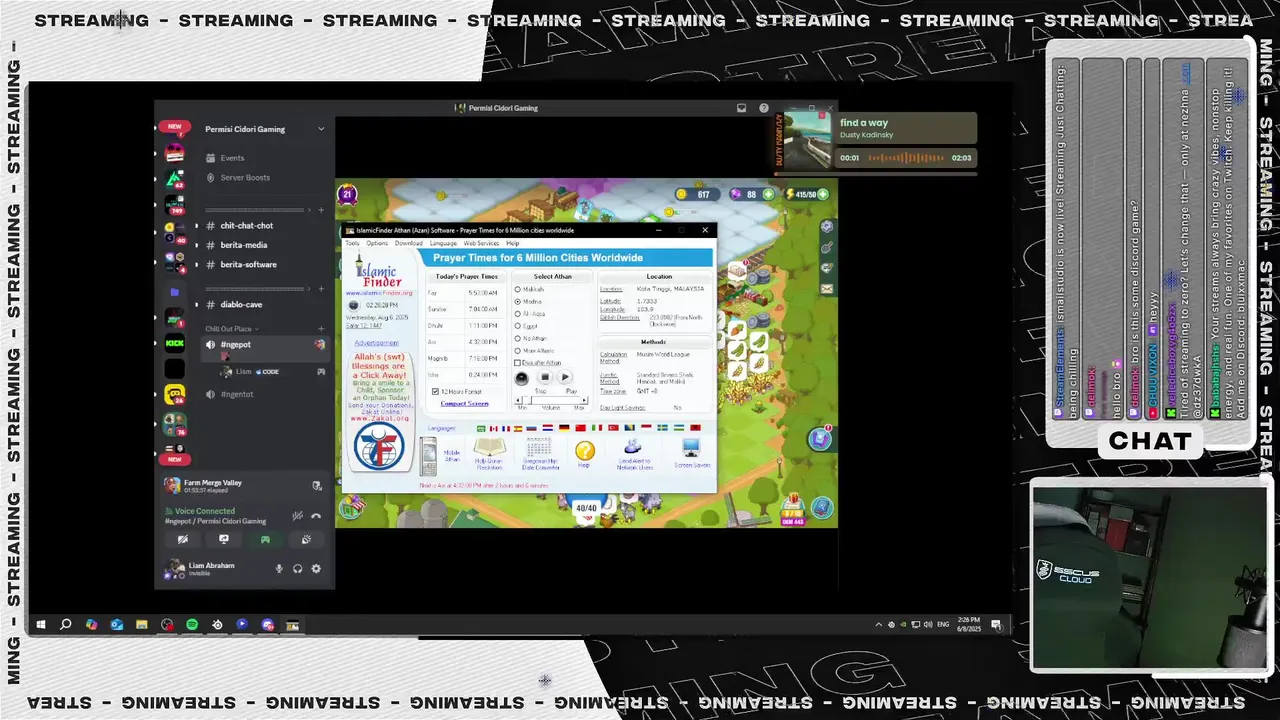The image size is (1280, 720).
Task: Click the Advertisement link
Action: [377, 343]
